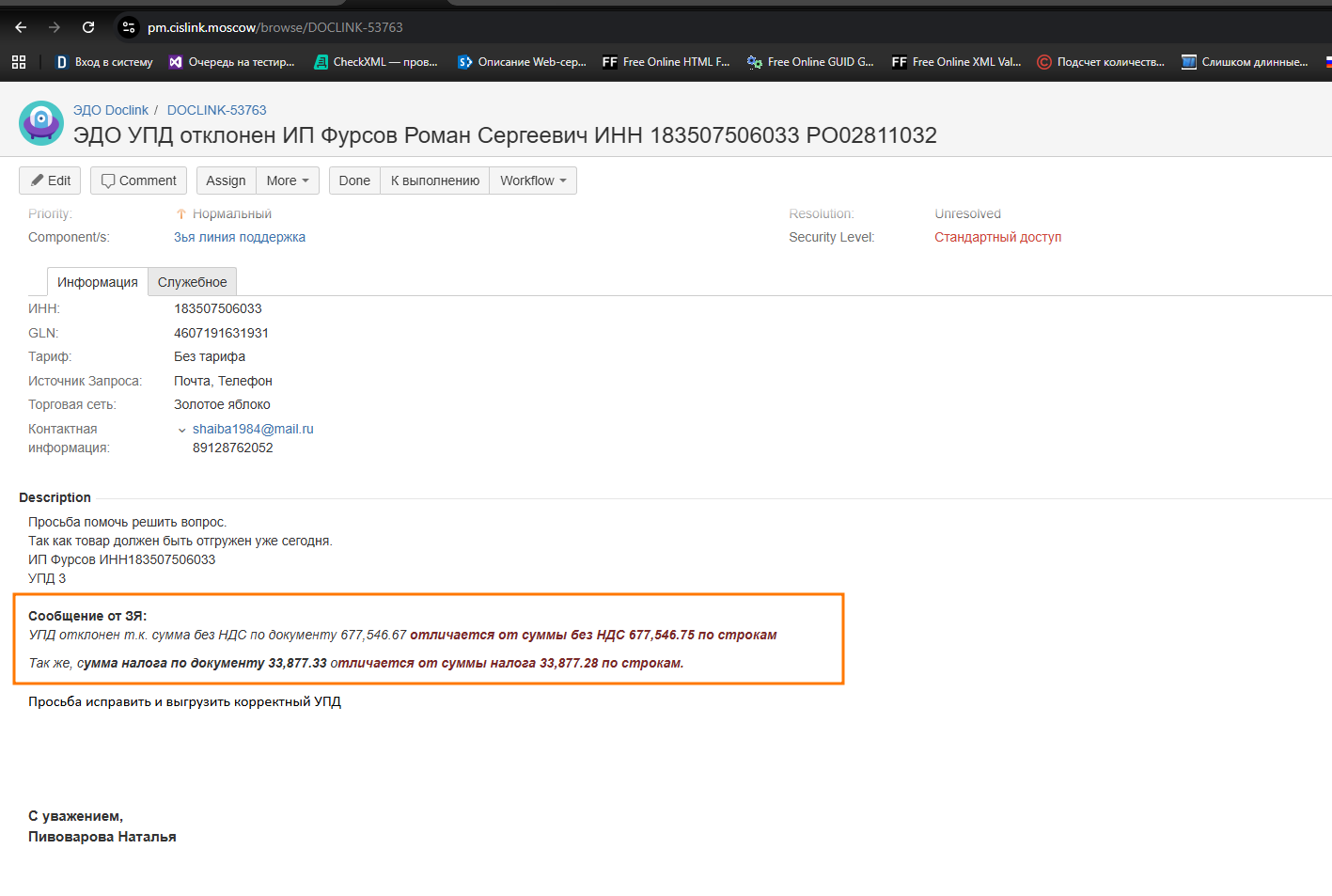The height and width of the screenshot is (896, 1332).
Task: Click the issue title heading text
Action: tap(505, 135)
